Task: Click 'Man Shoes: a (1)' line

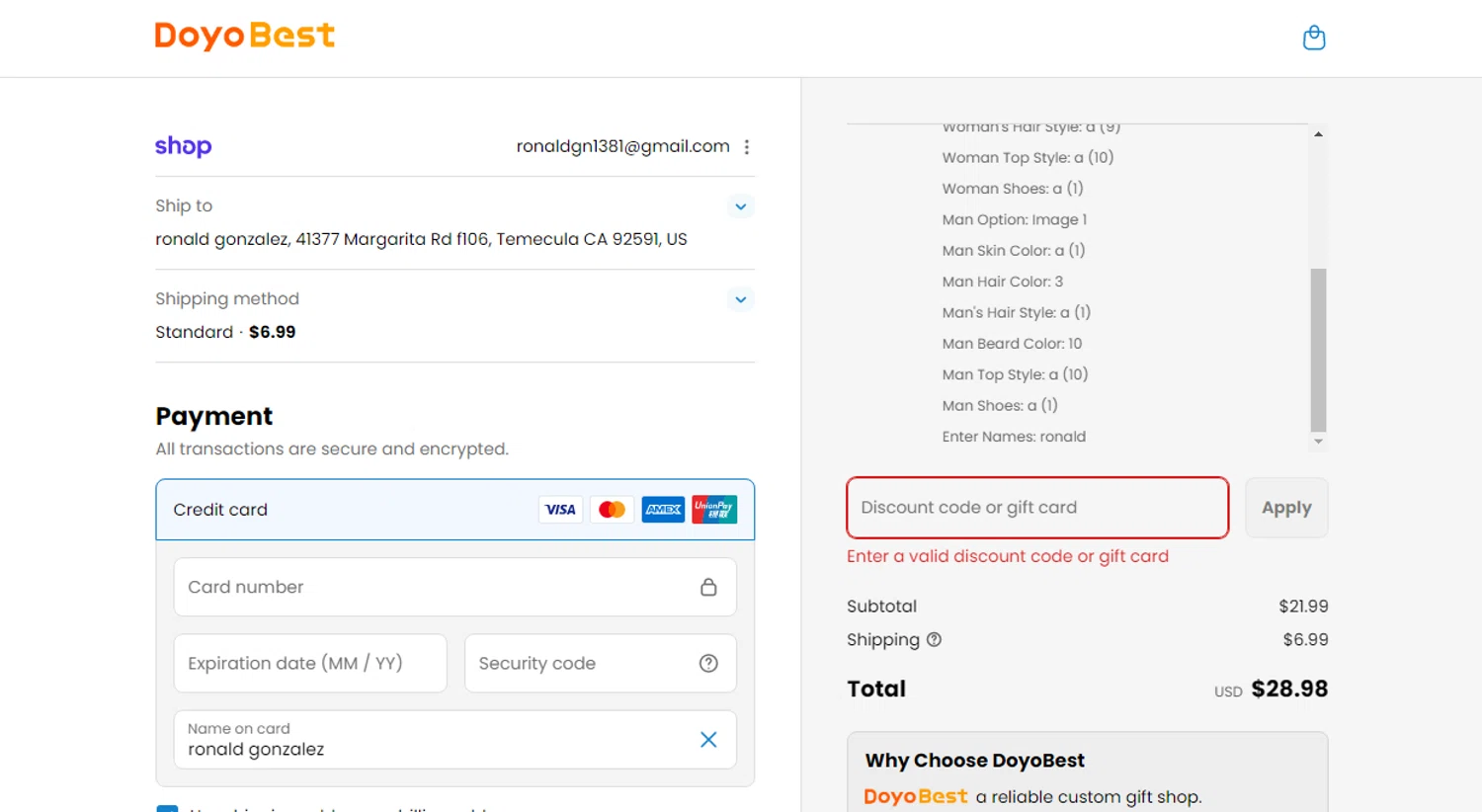Action: [1000, 406]
